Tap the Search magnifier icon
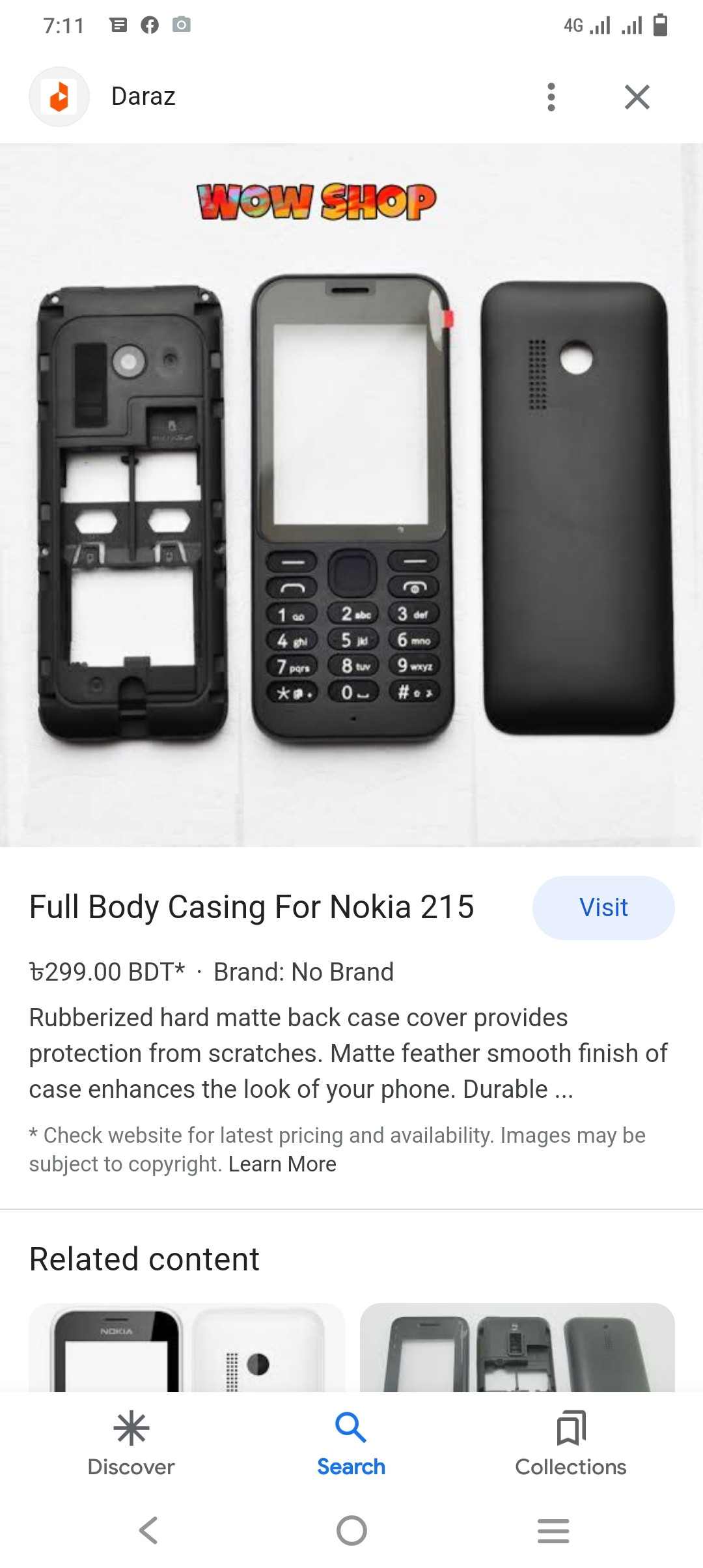 point(351,1427)
